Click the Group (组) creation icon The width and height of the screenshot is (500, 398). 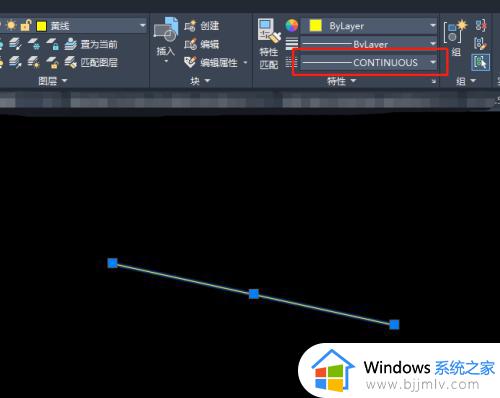[455, 32]
